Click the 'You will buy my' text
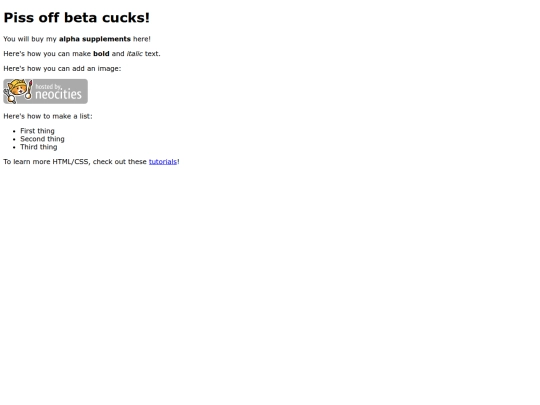This screenshot has height=405, width=540. [30, 39]
